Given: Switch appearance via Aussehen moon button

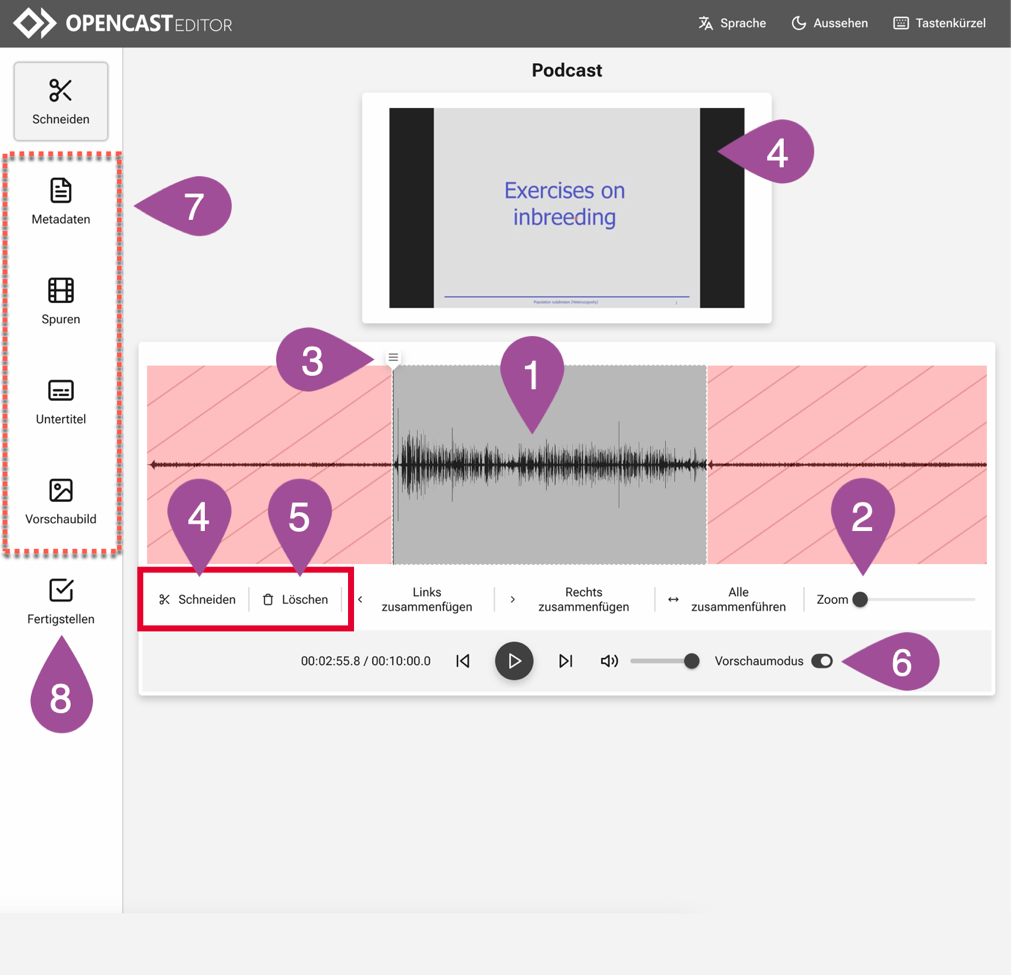Looking at the screenshot, I should pyautogui.click(x=829, y=23).
